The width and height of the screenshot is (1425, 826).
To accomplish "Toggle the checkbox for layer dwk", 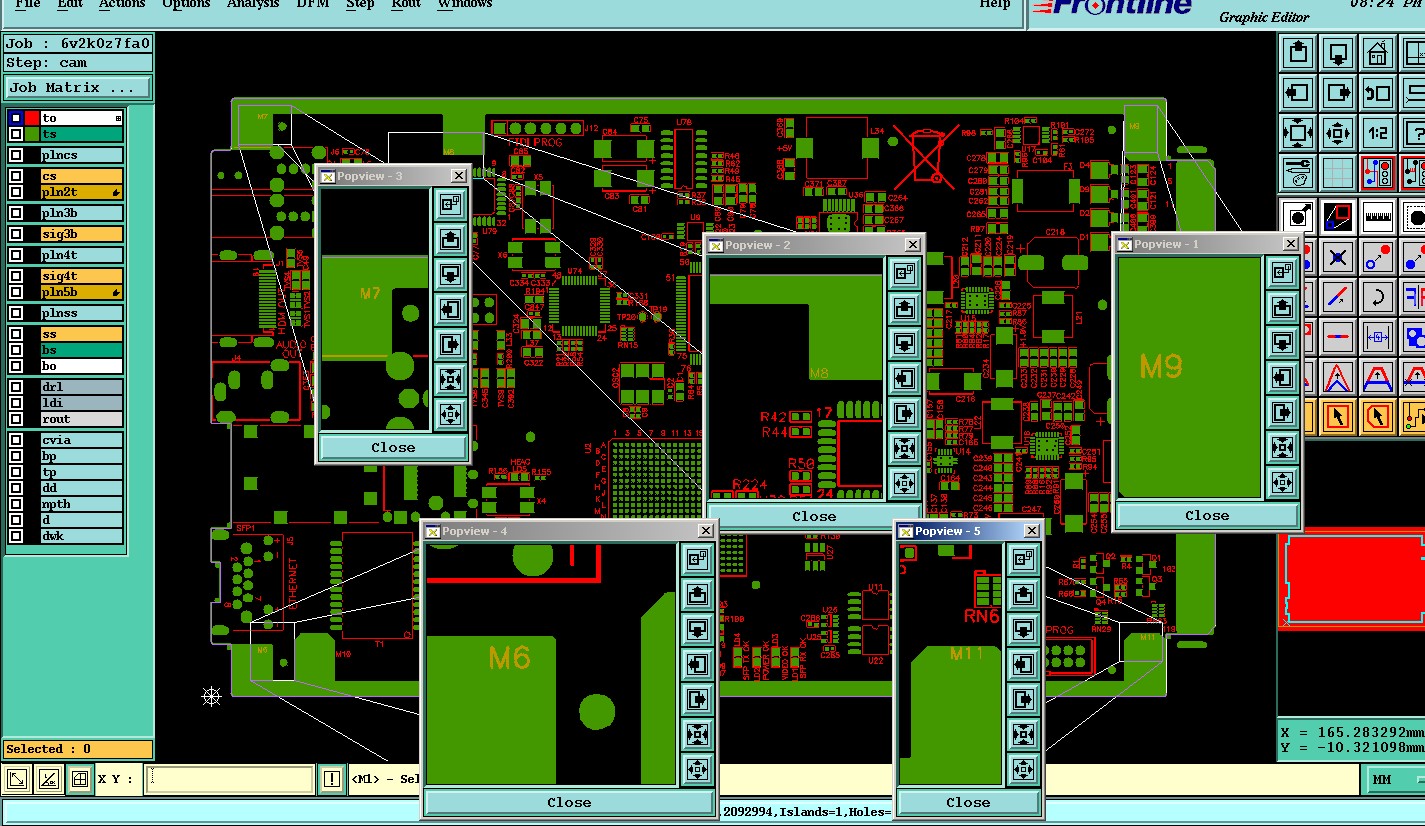I will point(16,536).
